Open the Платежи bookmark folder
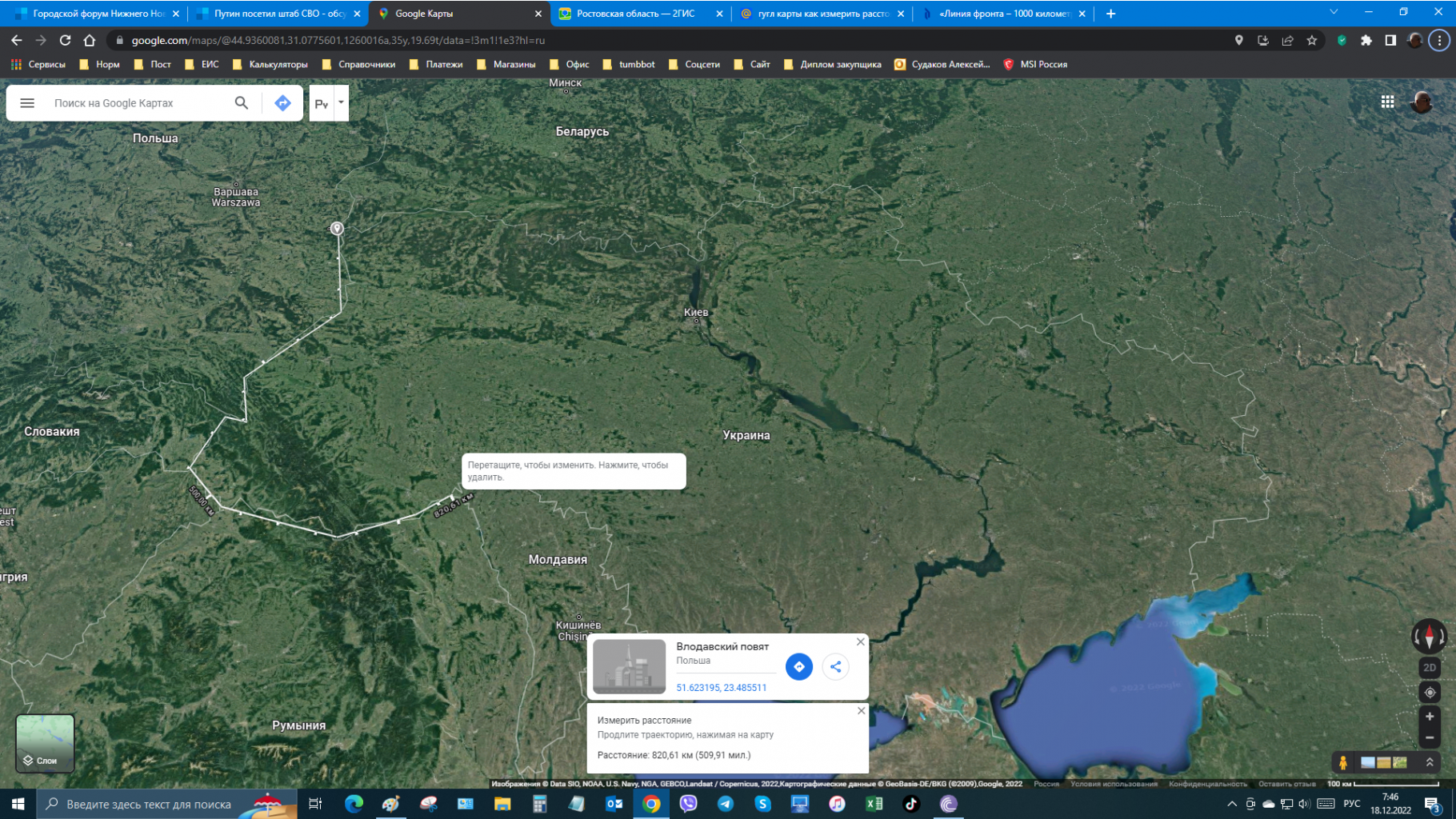 coord(436,64)
